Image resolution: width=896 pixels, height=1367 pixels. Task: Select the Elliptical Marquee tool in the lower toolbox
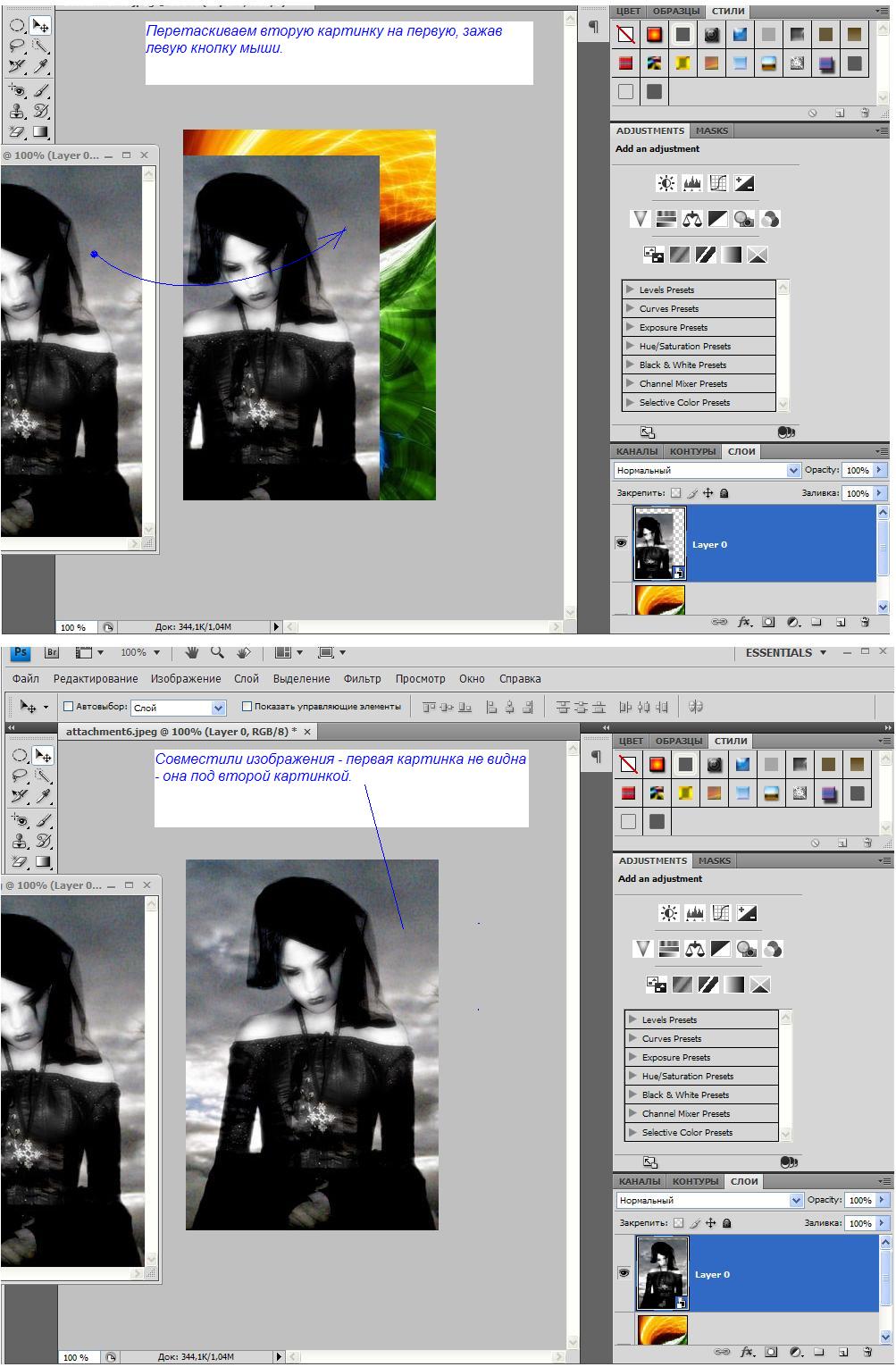tap(19, 756)
